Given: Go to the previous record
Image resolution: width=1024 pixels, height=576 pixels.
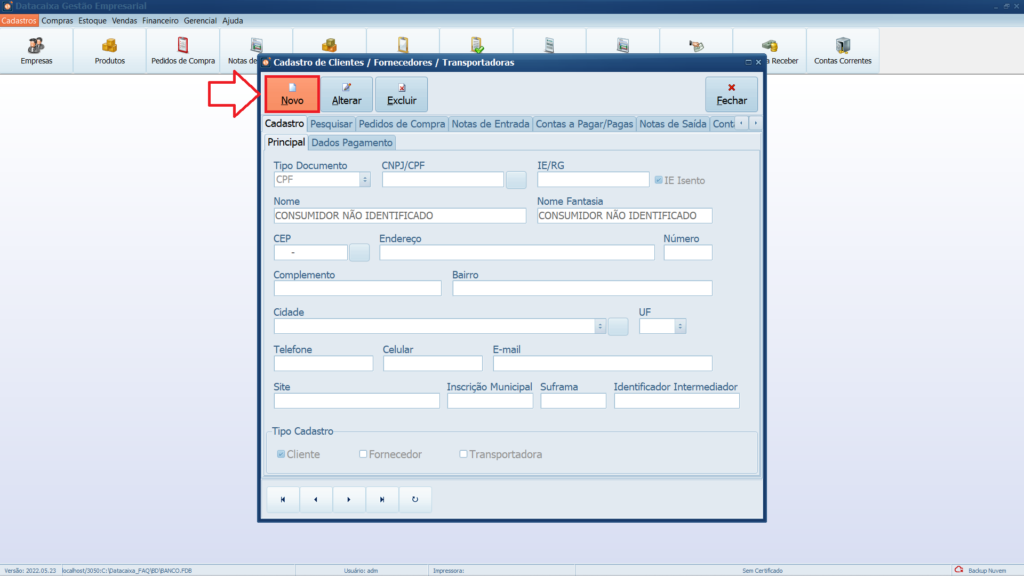Looking at the screenshot, I should point(316,499).
